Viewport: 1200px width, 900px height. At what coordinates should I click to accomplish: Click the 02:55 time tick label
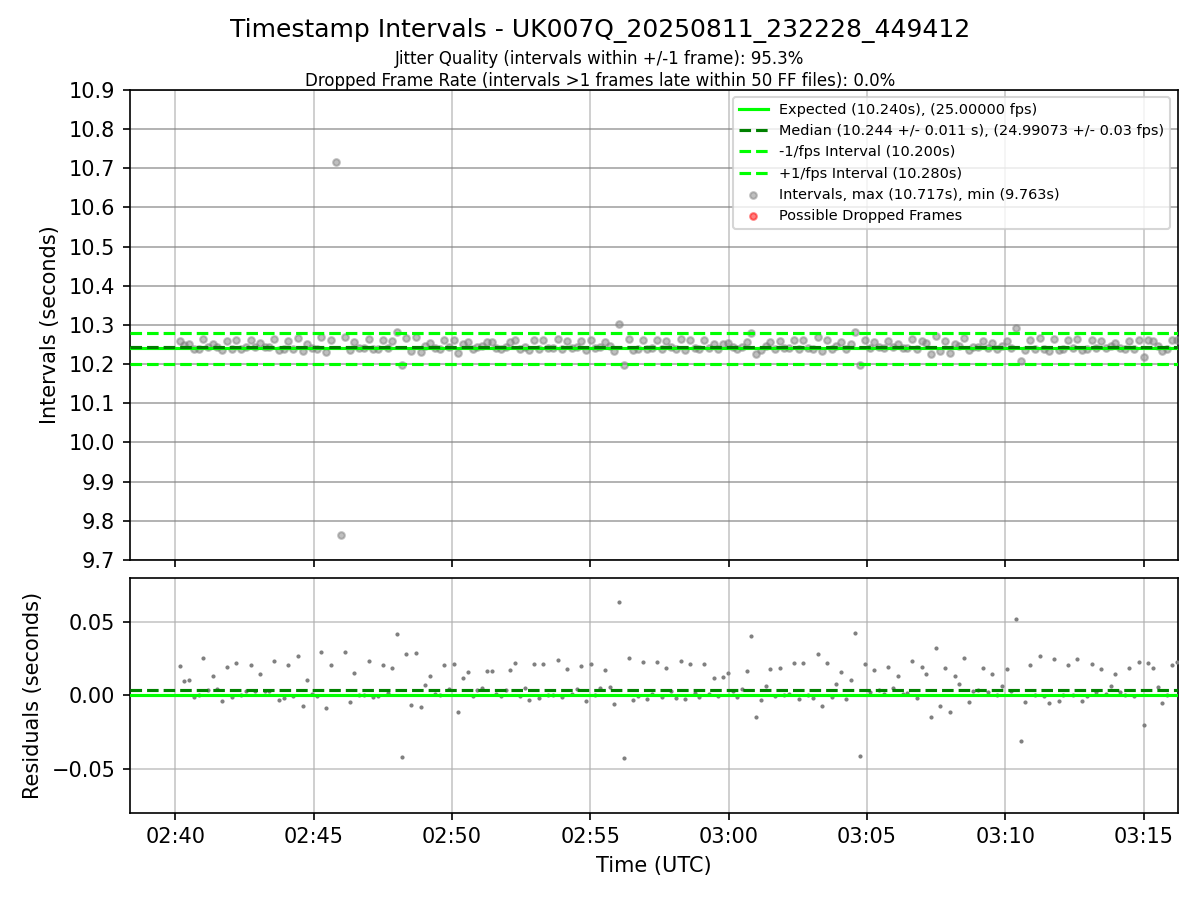590,835
